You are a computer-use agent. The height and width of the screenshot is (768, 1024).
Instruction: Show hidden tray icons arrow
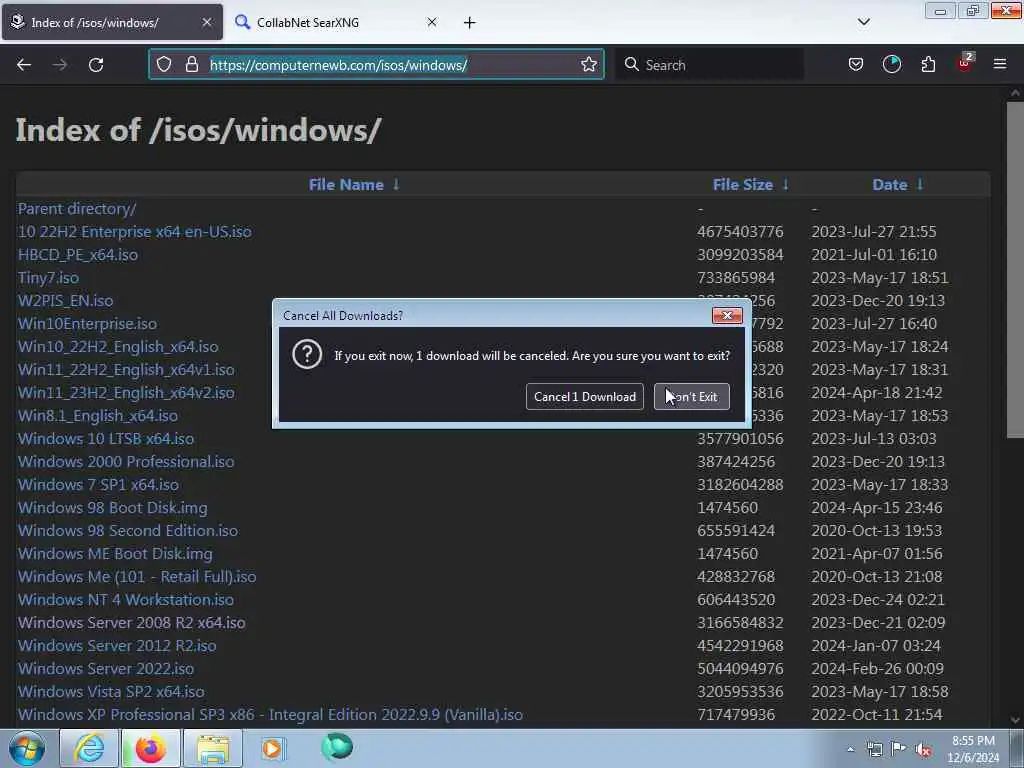(x=850, y=750)
